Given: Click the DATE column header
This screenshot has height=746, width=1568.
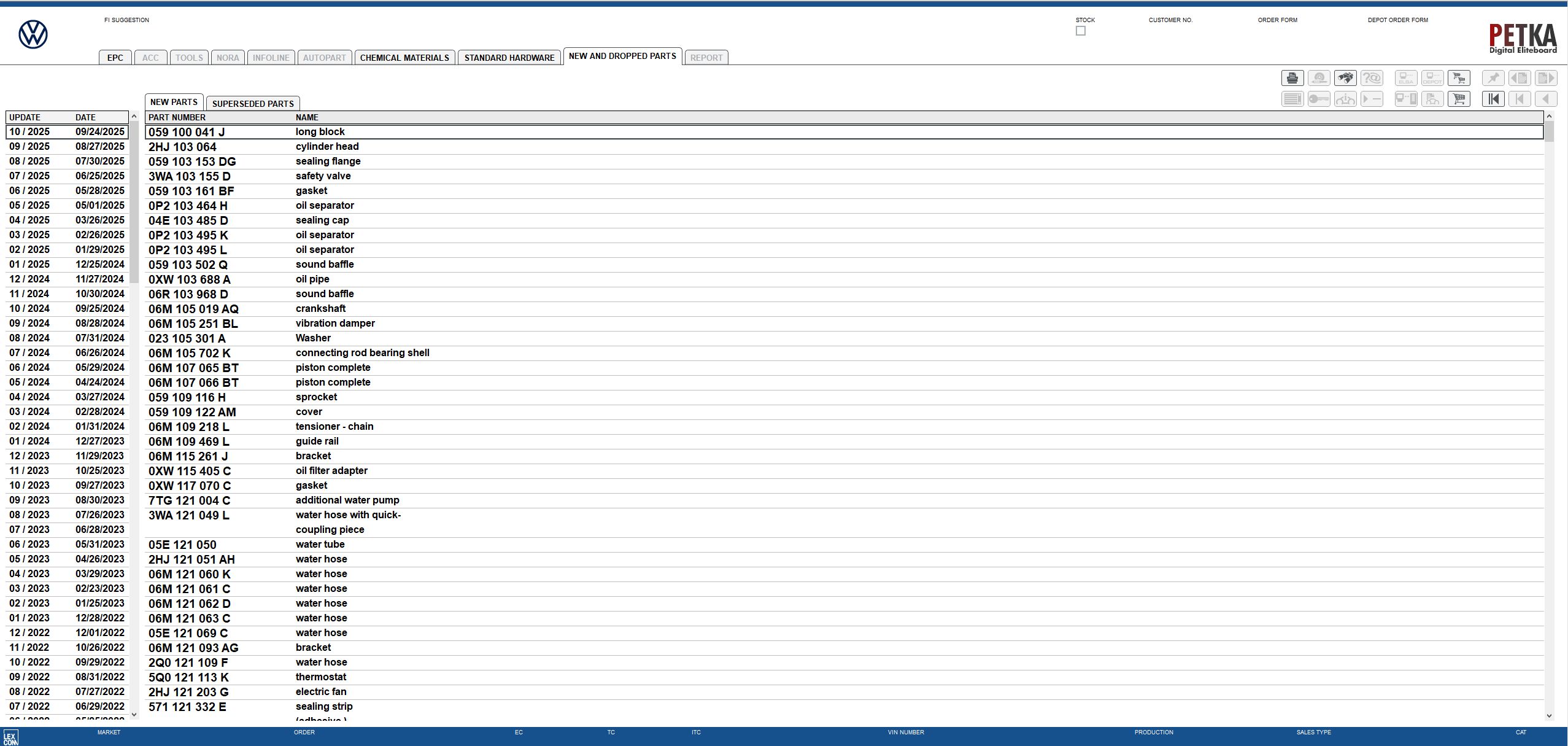Looking at the screenshot, I should tap(85, 117).
